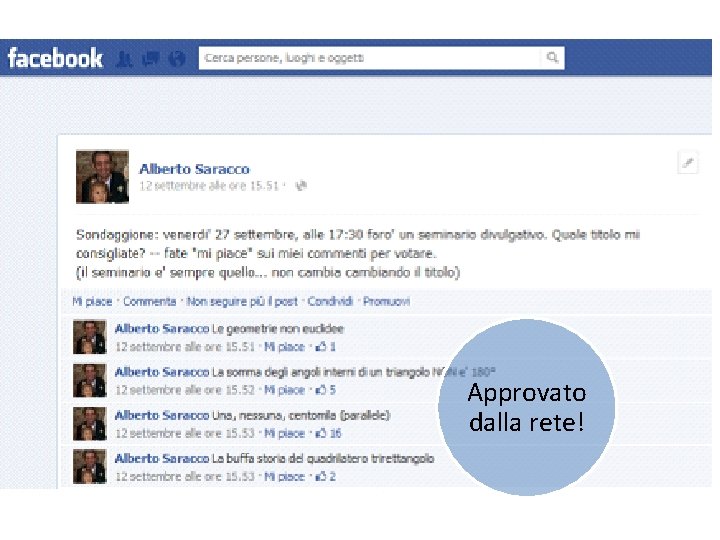This screenshot has width=720, height=540.
Task: Click author name on 'La buffa storia' comment
Action: 162,458
